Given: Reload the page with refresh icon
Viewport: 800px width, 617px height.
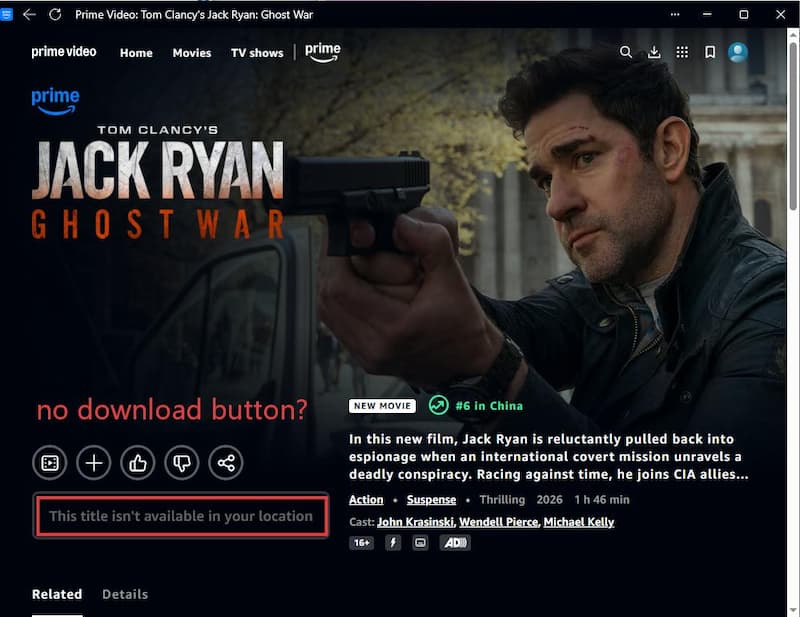Looking at the screenshot, I should pos(55,14).
